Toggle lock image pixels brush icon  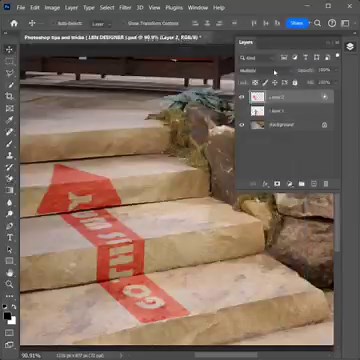coord(265,82)
